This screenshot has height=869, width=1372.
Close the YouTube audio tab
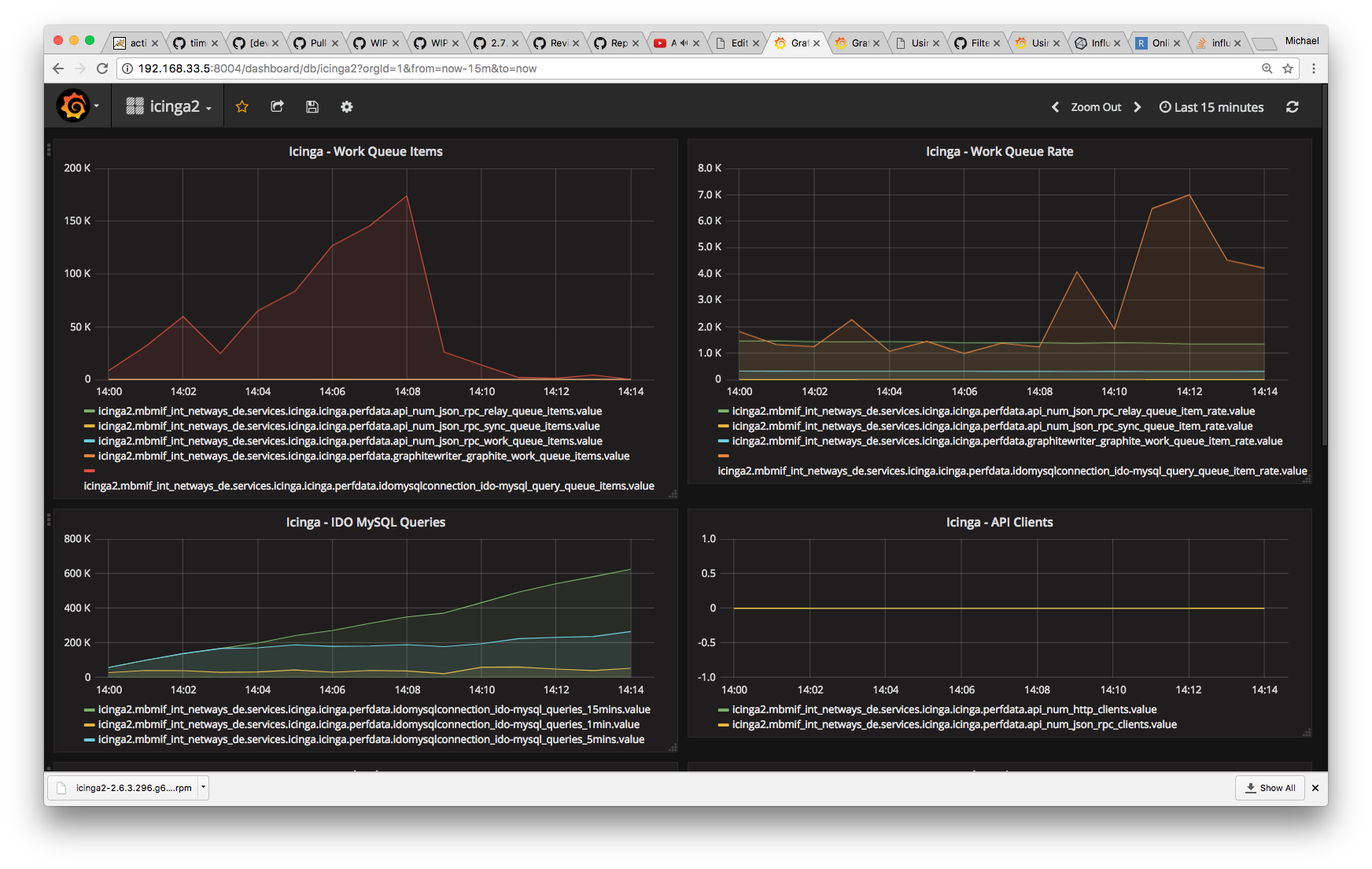click(696, 43)
